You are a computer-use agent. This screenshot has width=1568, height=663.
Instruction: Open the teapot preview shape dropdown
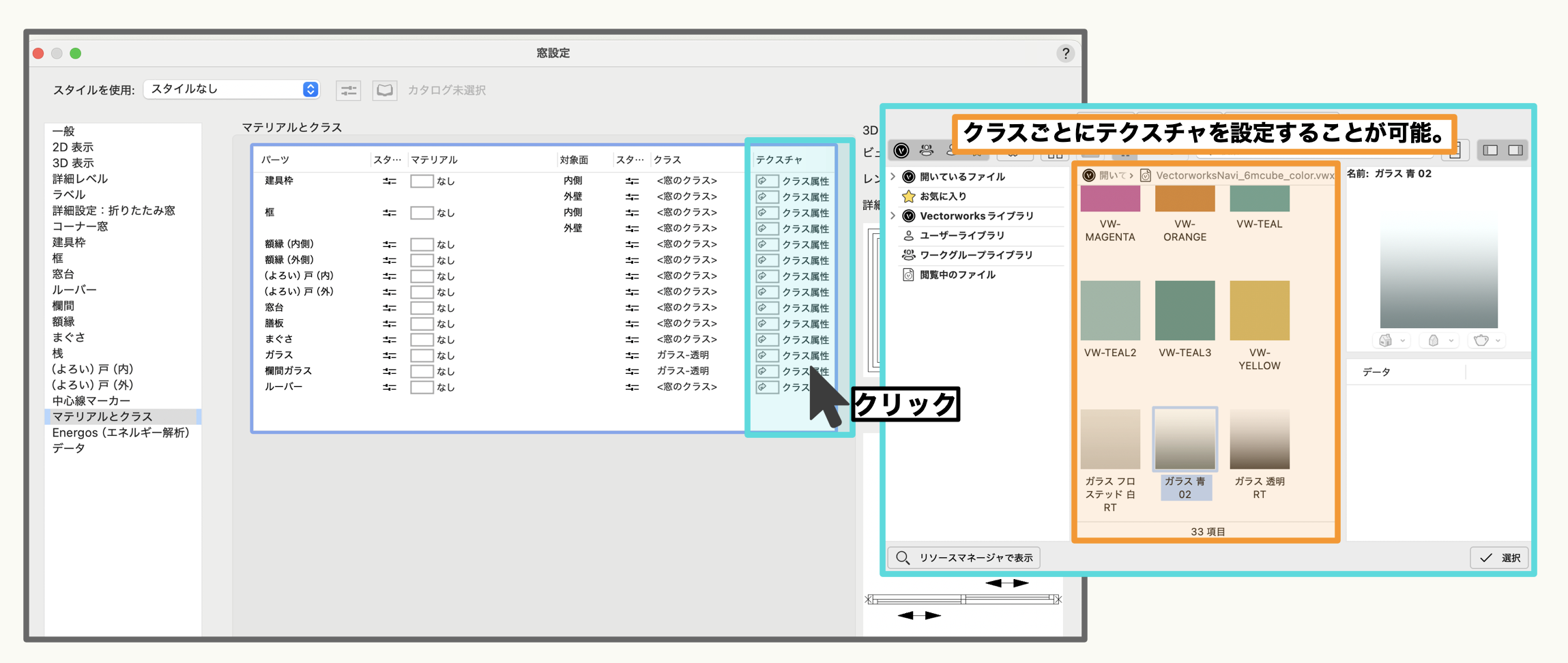point(1487,340)
